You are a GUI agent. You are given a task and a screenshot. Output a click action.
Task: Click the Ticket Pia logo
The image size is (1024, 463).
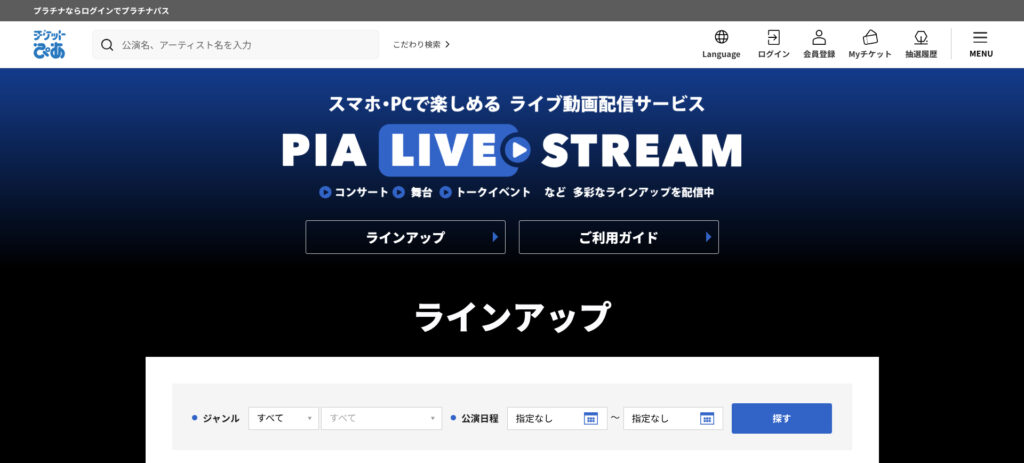pos(49,44)
